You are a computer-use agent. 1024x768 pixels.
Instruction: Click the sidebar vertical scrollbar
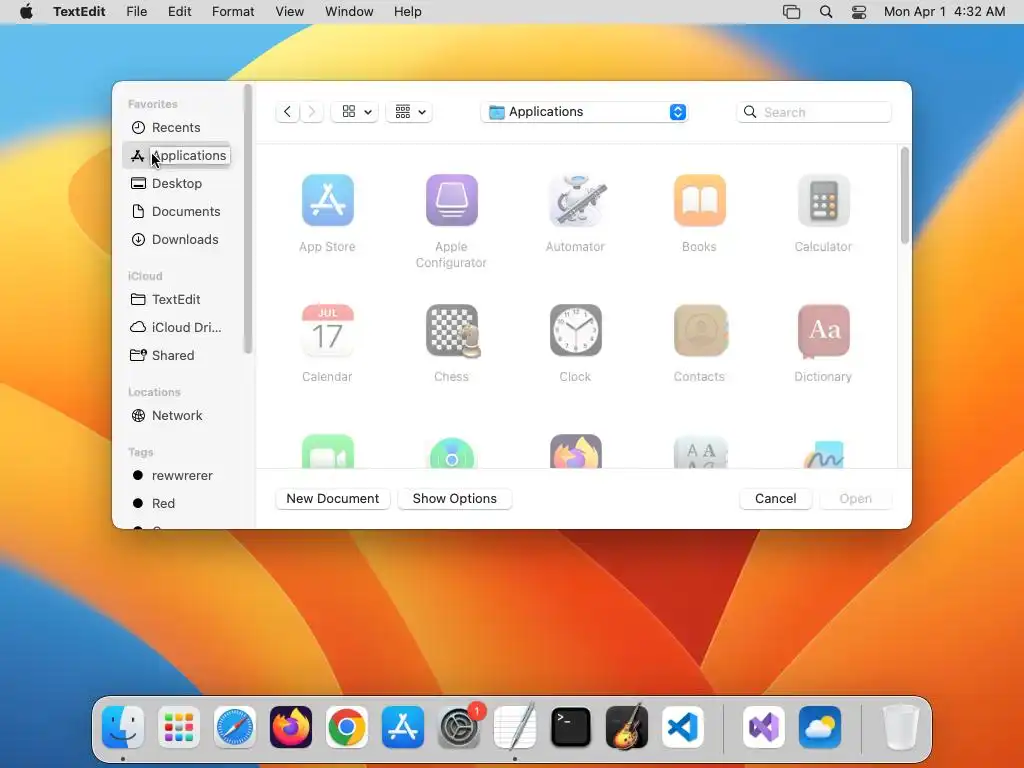(x=248, y=219)
